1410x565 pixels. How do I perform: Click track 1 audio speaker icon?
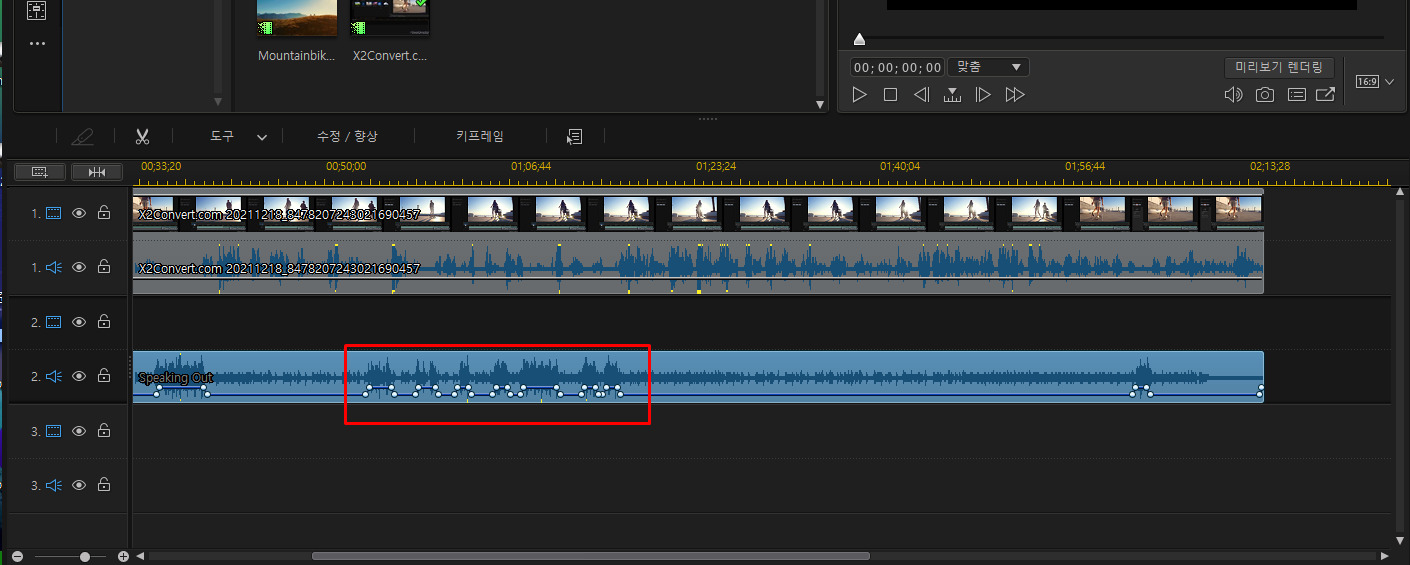pyautogui.click(x=54, y=267)
